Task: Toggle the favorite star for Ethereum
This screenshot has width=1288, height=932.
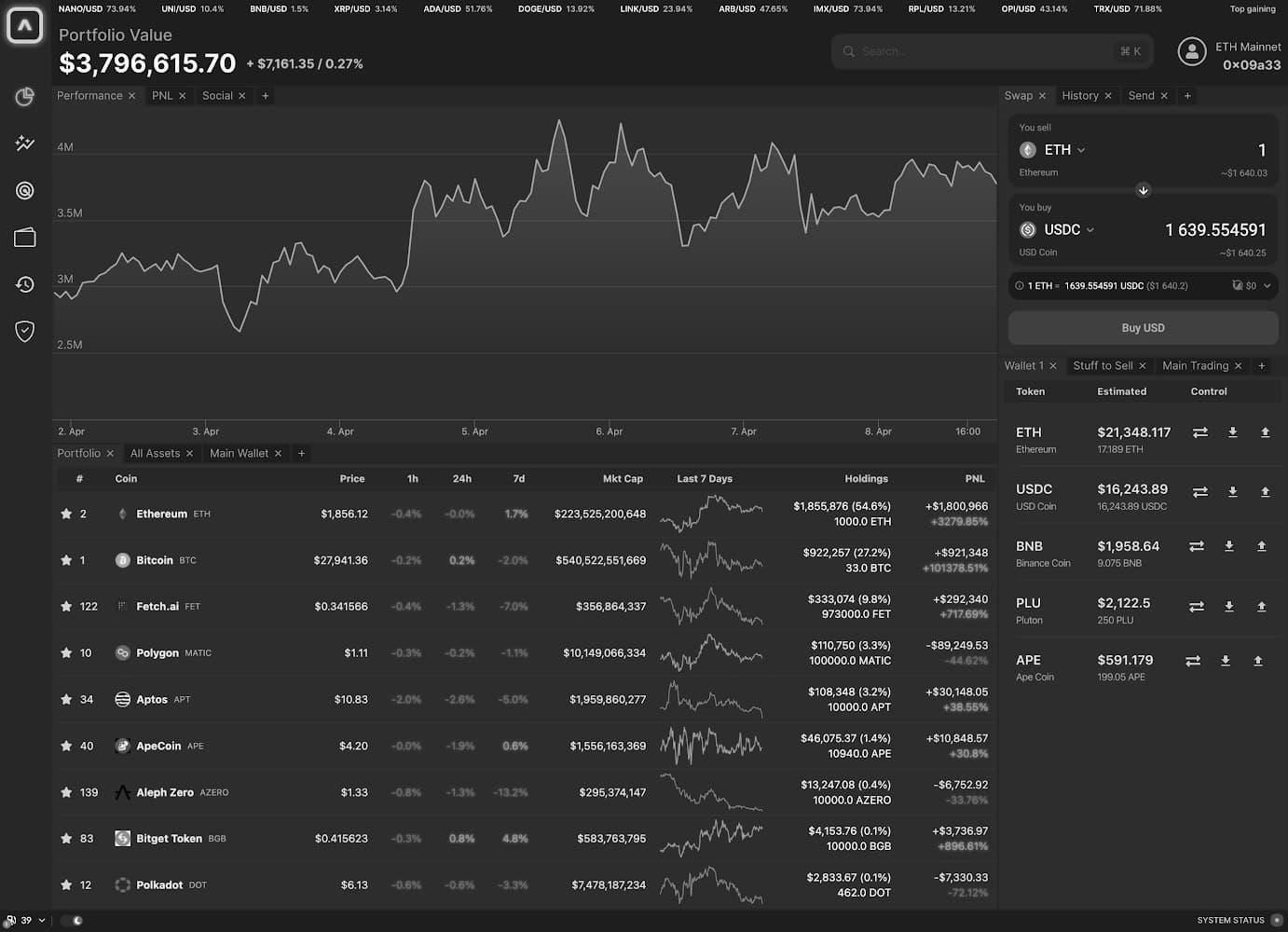Action: [66, 514]
